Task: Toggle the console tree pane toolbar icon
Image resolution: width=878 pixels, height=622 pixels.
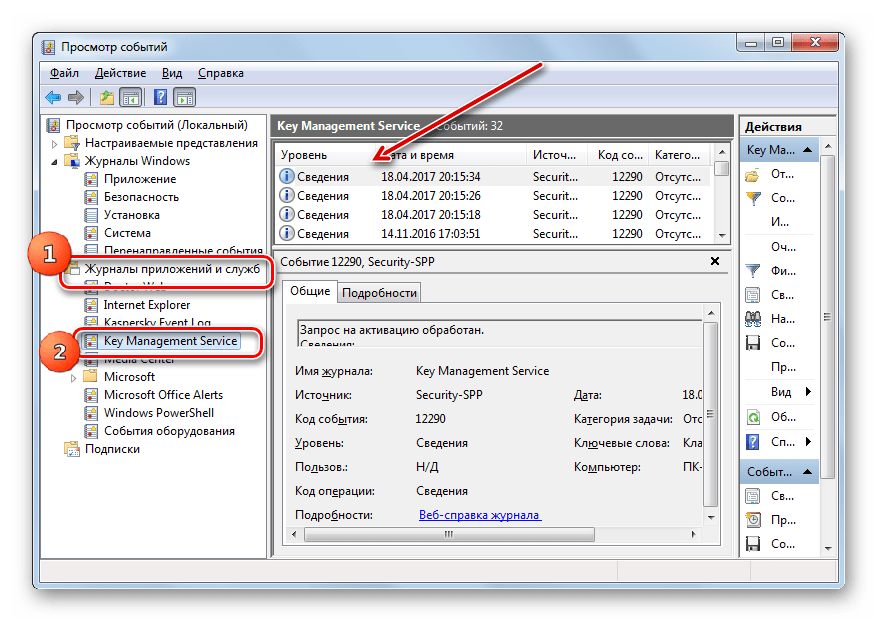Action: click(x=131, y=98)
